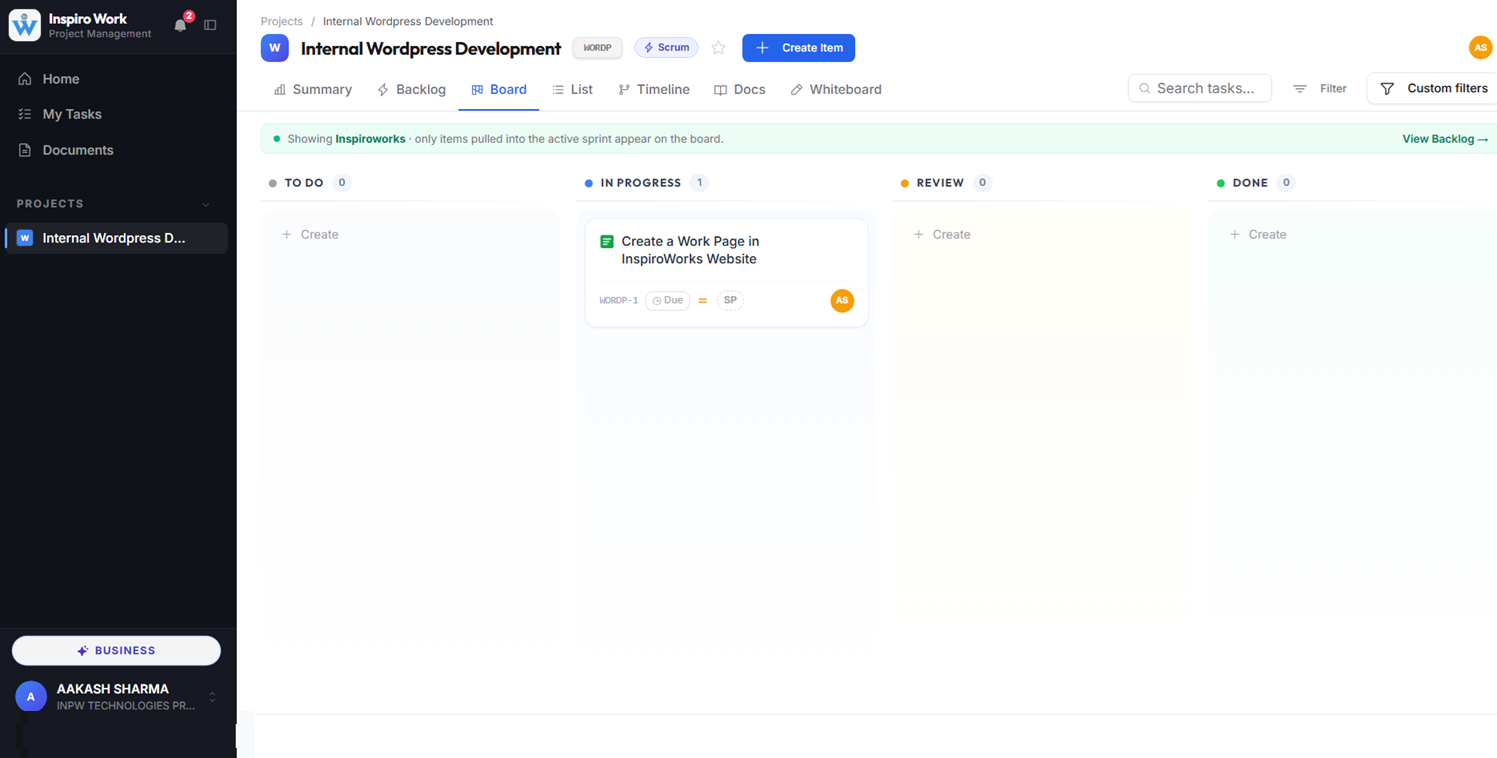
Task: Click the View Backlog link
Action: [x=1445, y=139]
